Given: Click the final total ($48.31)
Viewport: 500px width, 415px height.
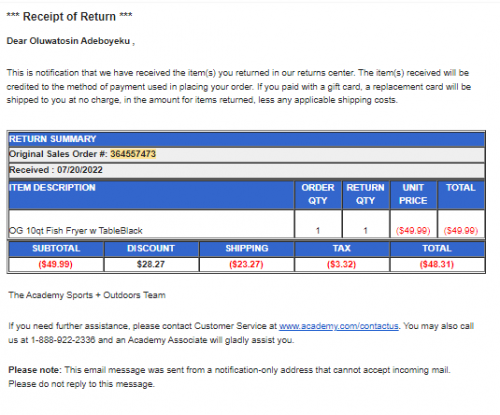Looking at the screenshot, I should tap(437, 264).
